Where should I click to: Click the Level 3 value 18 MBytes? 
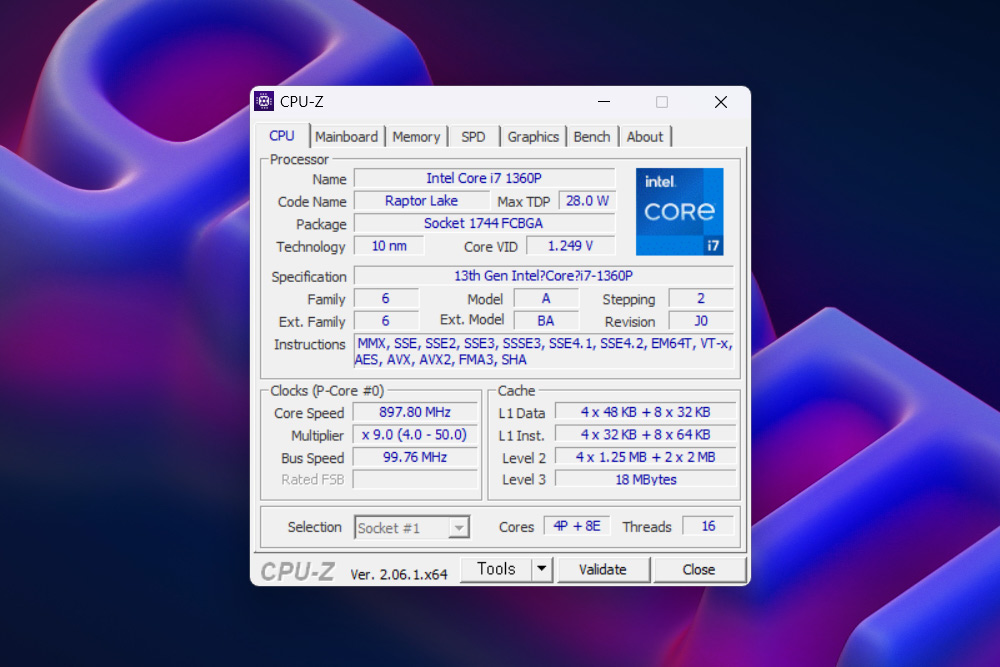point(645,480)
